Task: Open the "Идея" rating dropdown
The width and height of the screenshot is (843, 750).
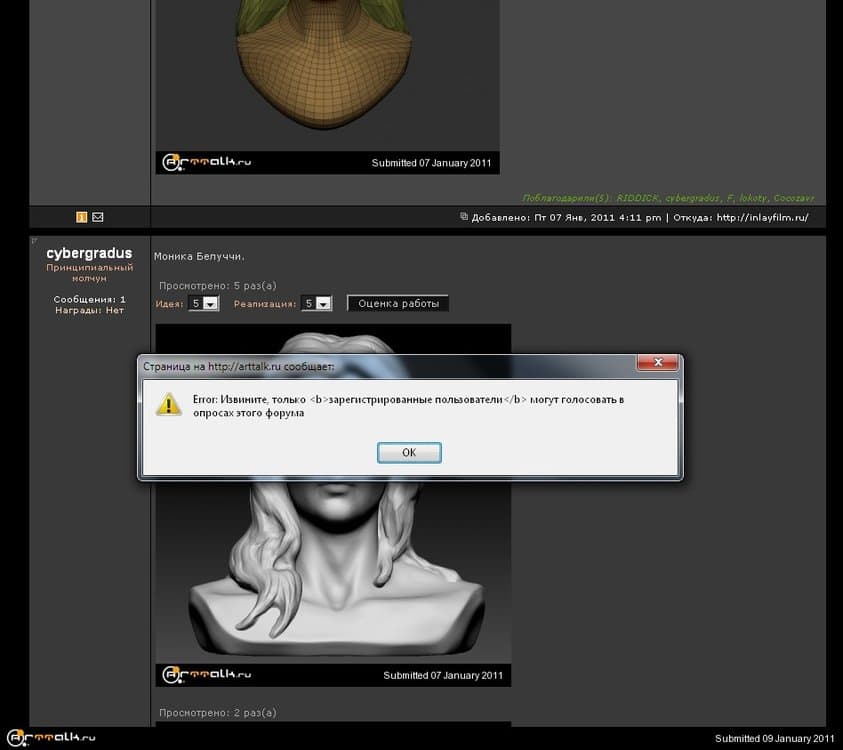Action: (x=204, y=303)
